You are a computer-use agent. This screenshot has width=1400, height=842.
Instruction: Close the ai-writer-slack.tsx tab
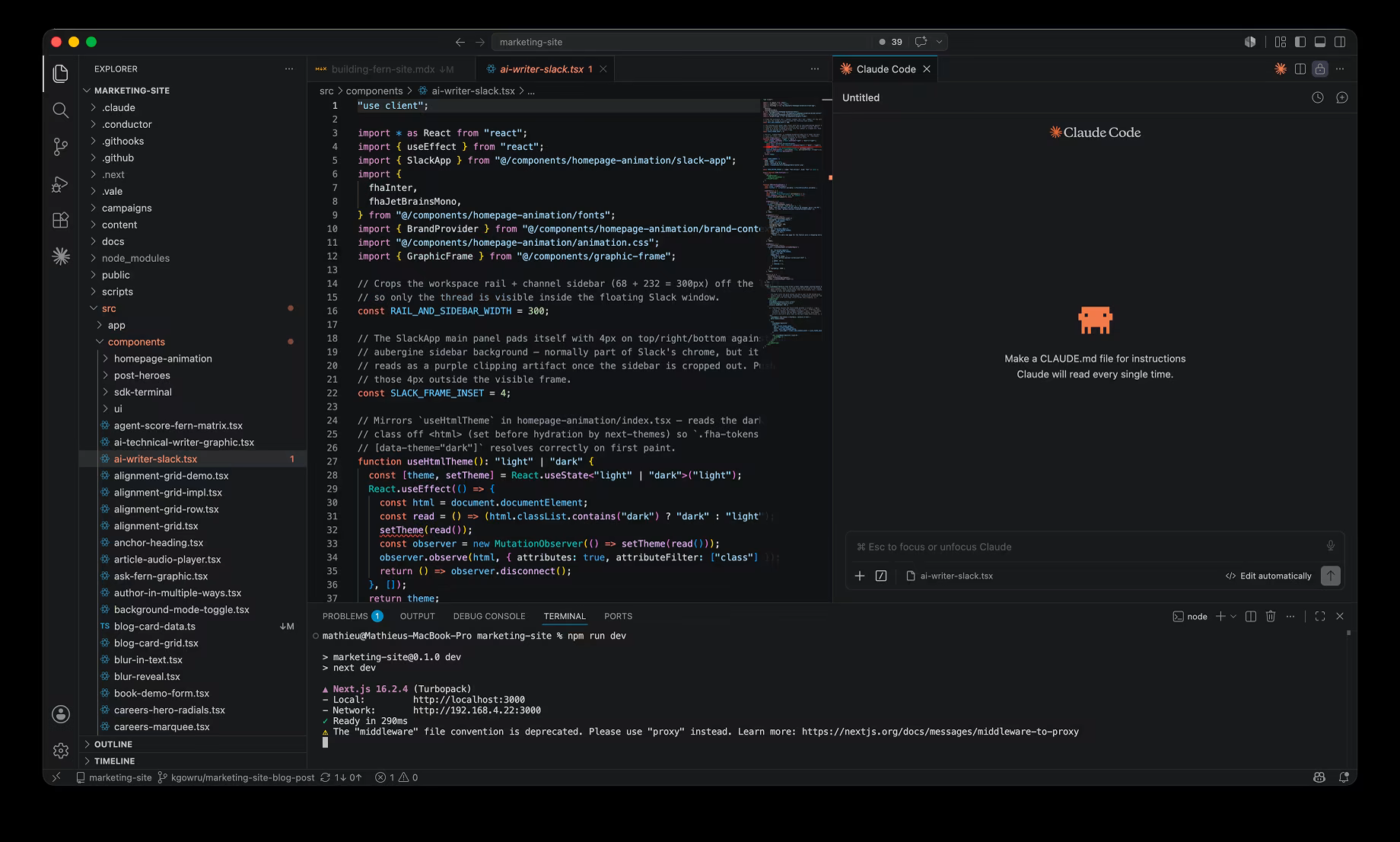pos(603,69)
